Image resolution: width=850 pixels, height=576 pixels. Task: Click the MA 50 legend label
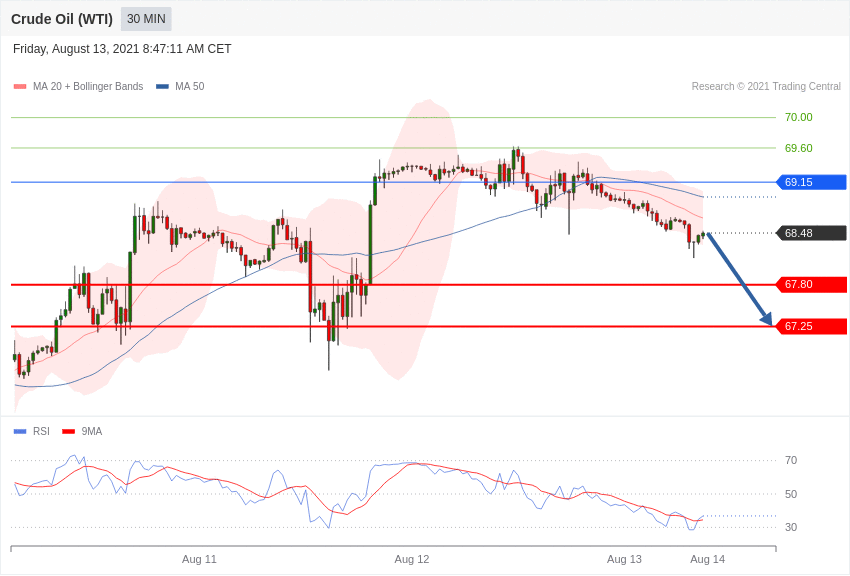point(189,86)
